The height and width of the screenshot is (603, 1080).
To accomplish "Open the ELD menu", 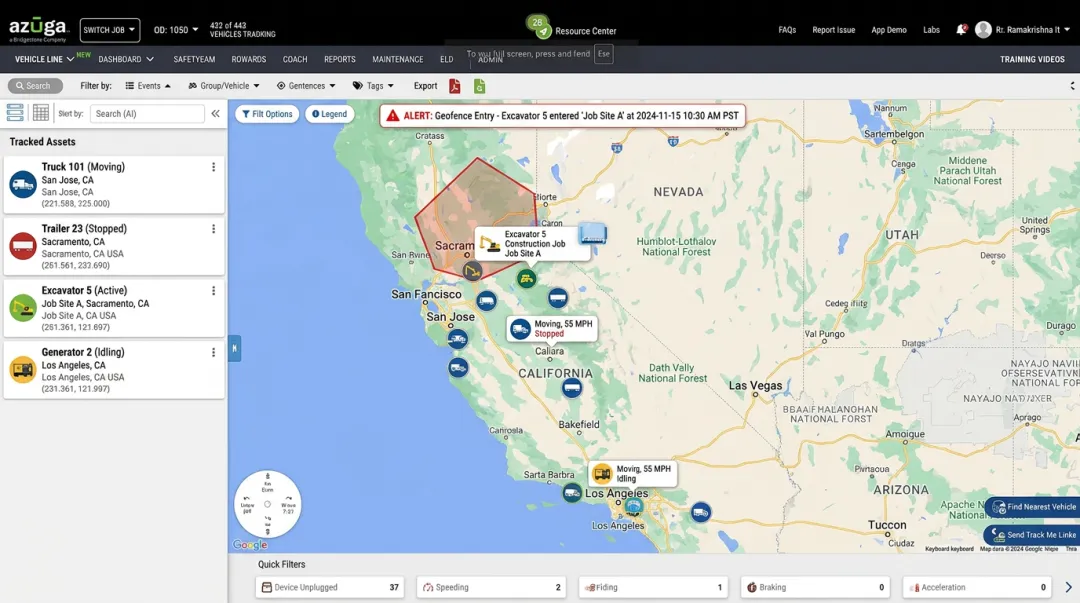I will (446, 59).
